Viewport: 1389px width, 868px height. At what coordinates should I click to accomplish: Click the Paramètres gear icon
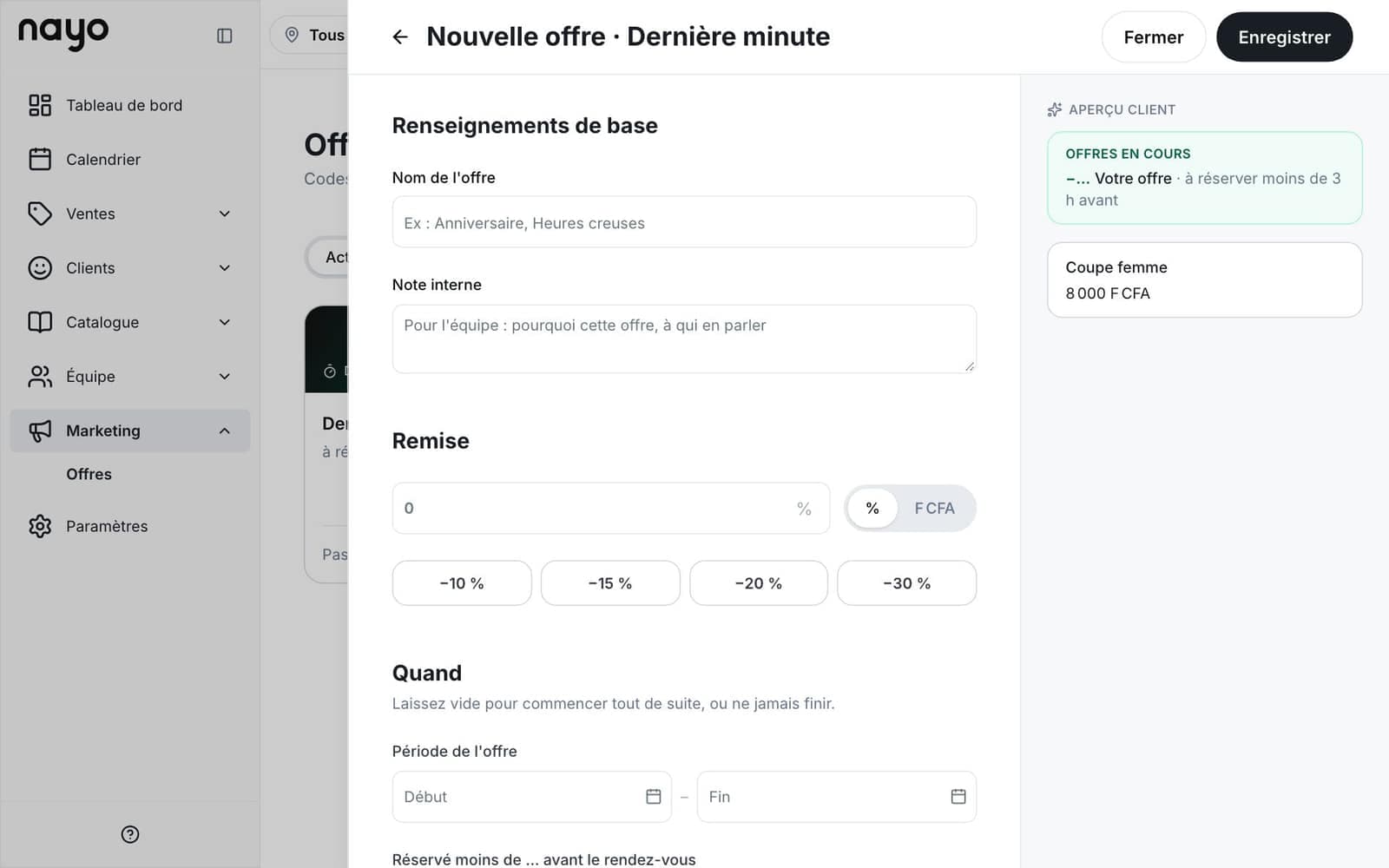[x=40, y=526]
